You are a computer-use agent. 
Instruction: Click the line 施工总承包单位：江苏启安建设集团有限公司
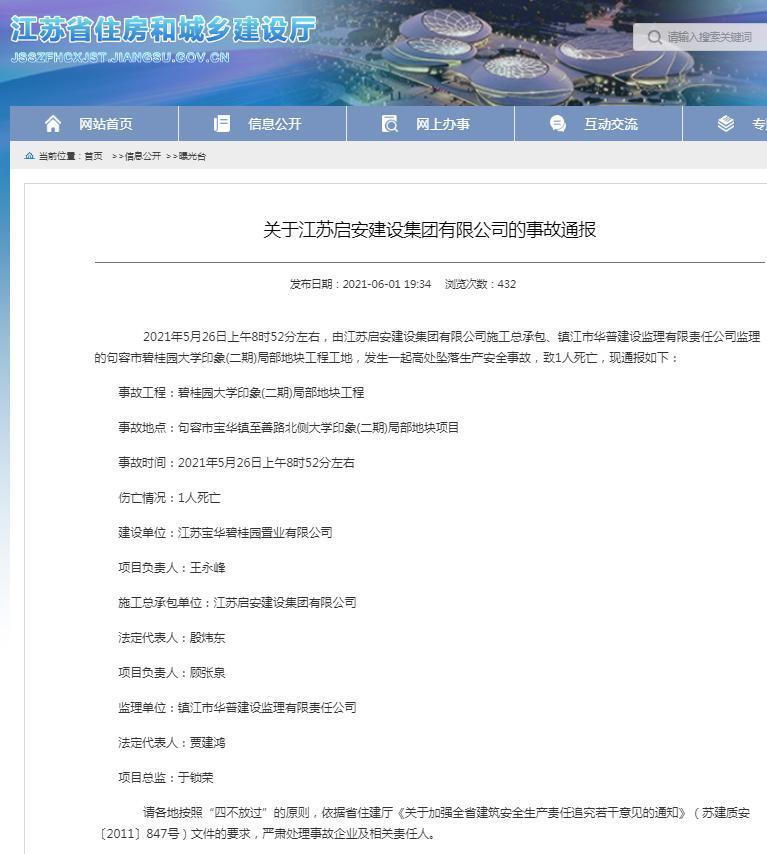[238, 602]
